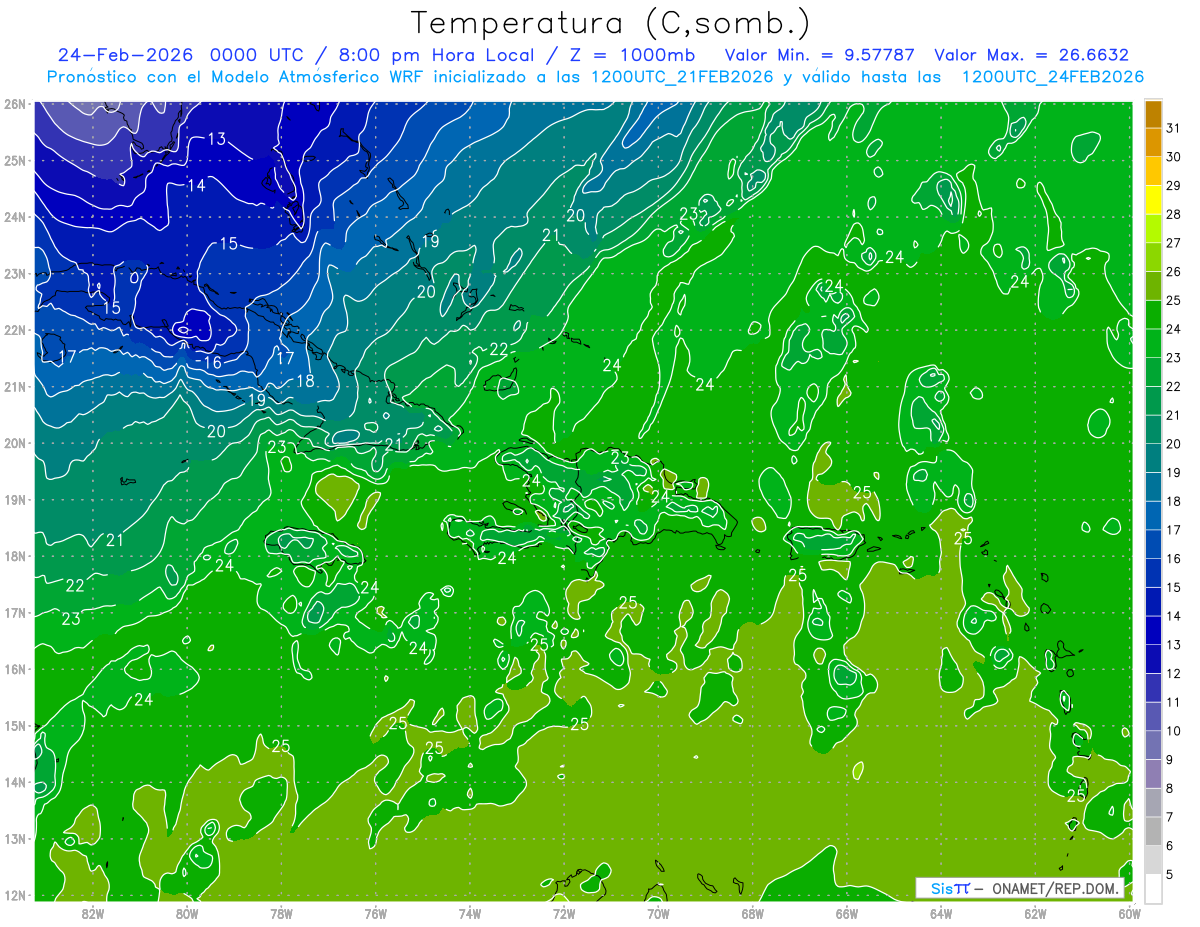
Task: Click the 74W longitude axis label
Action: coord(470,913)
